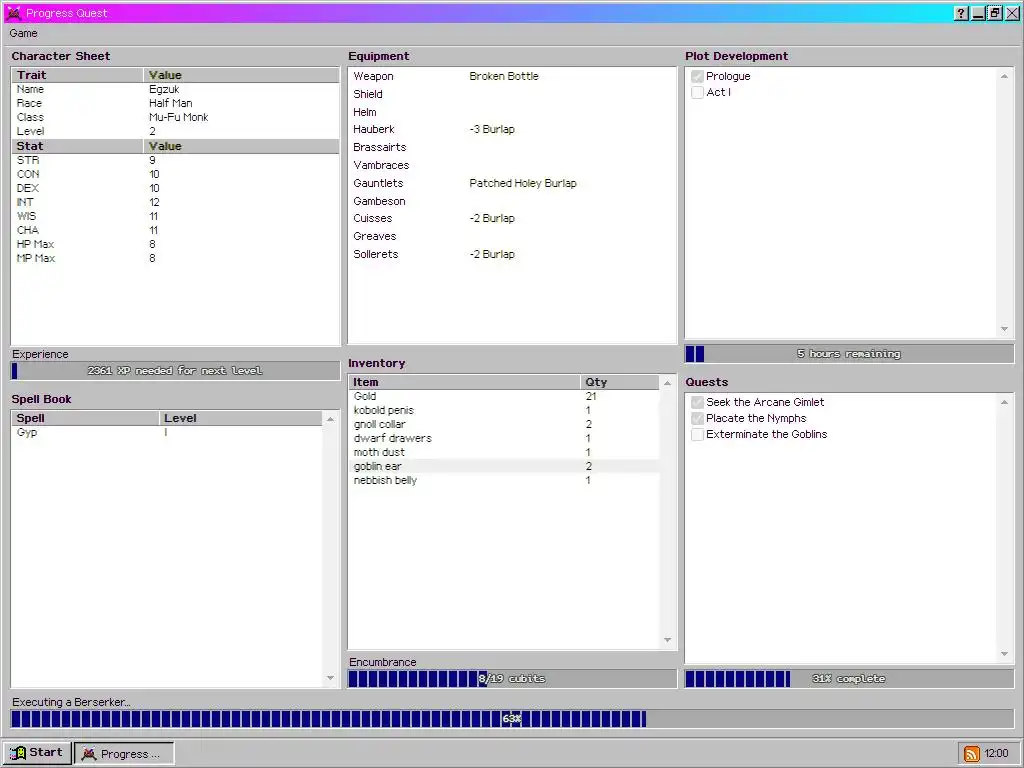Select the Gyp spell row
Screen dimensions: 1024x768
click(167, 432)
